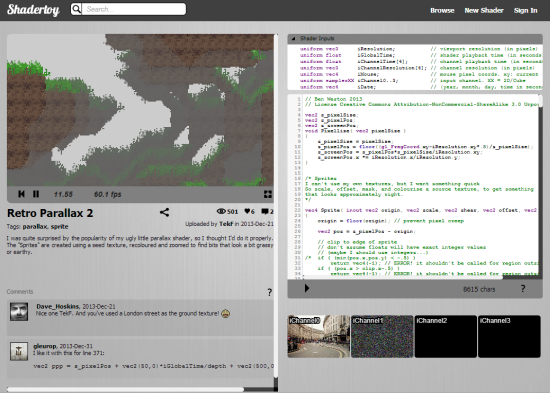This screenshot has width=550, height=393.
Task: Click the comments bubble icon
Action: pyautogui.click(x=265, y=211)
